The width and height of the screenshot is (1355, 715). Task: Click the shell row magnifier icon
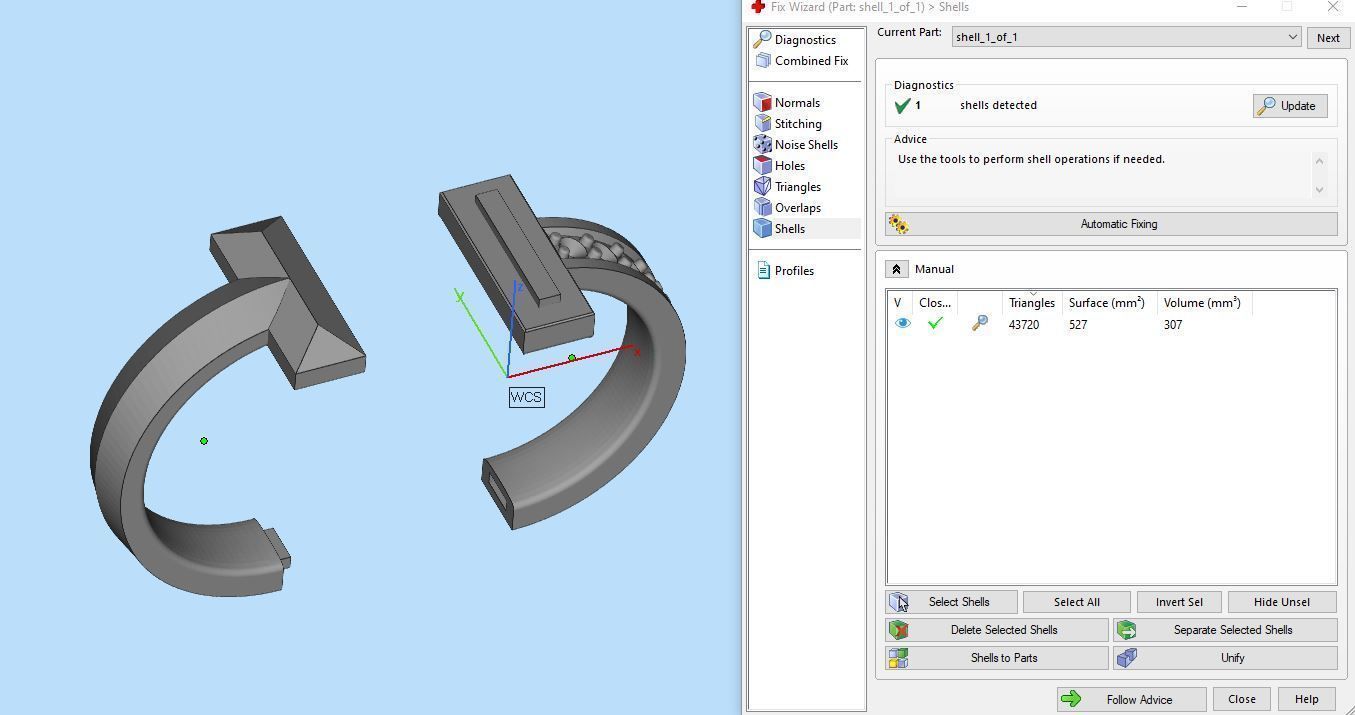tap(980, 323)
